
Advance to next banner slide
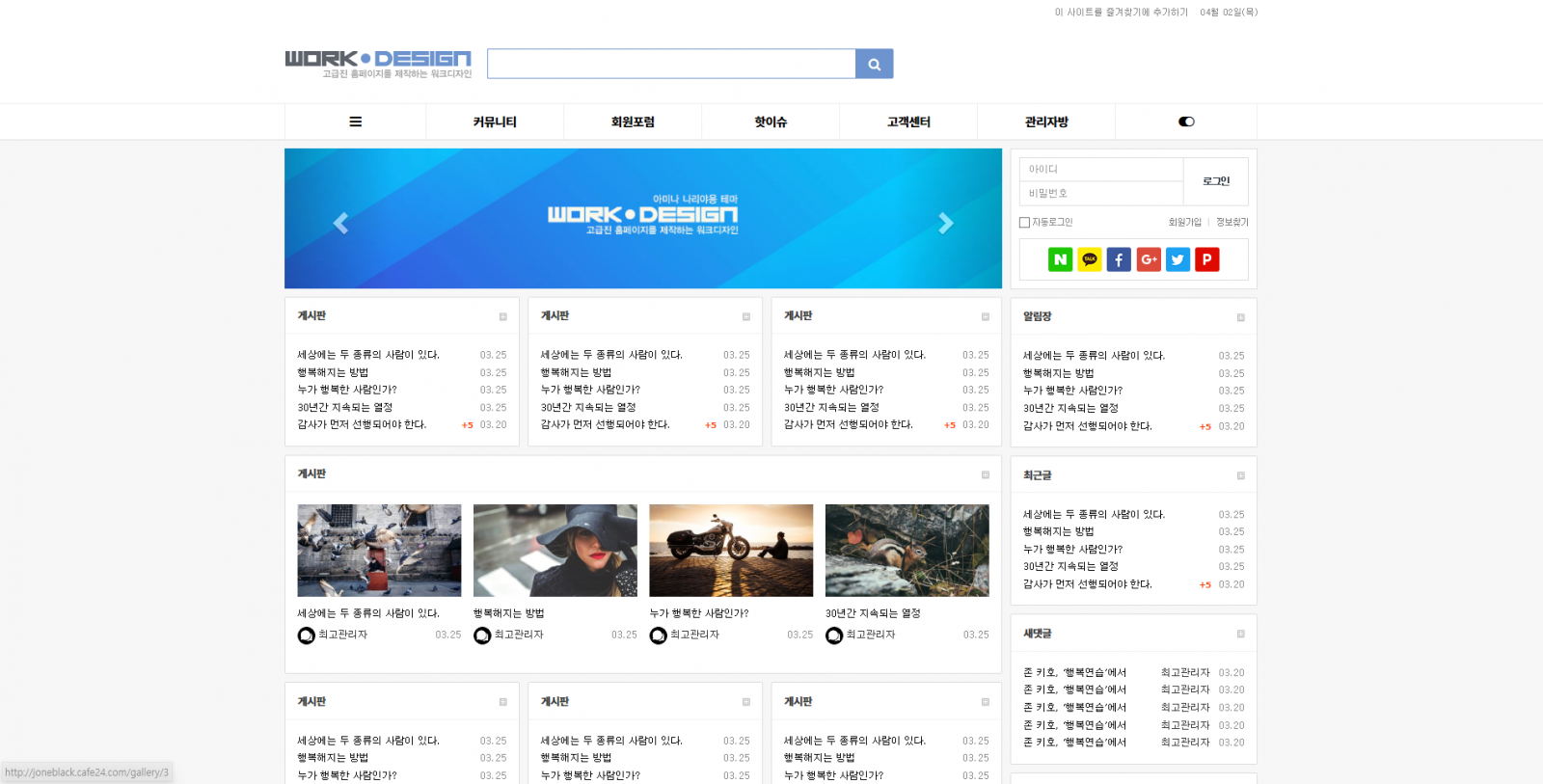coord(945,223)
